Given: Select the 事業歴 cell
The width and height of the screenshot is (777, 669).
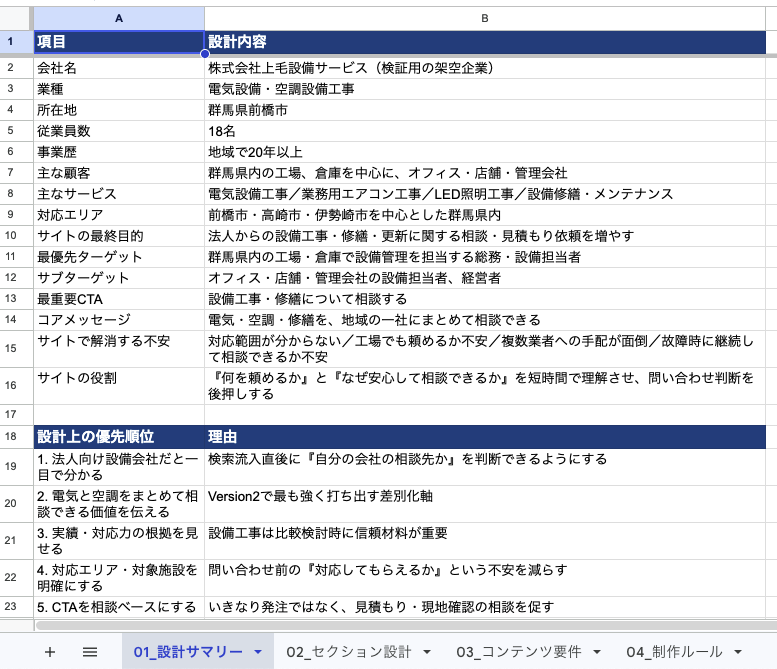Looking at the screenshot, I should 119,152.
